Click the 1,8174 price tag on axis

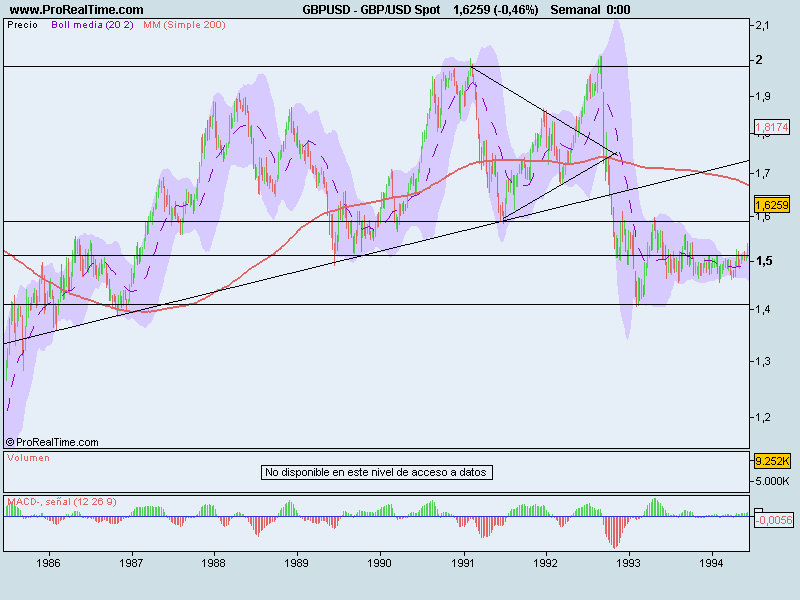772,127
